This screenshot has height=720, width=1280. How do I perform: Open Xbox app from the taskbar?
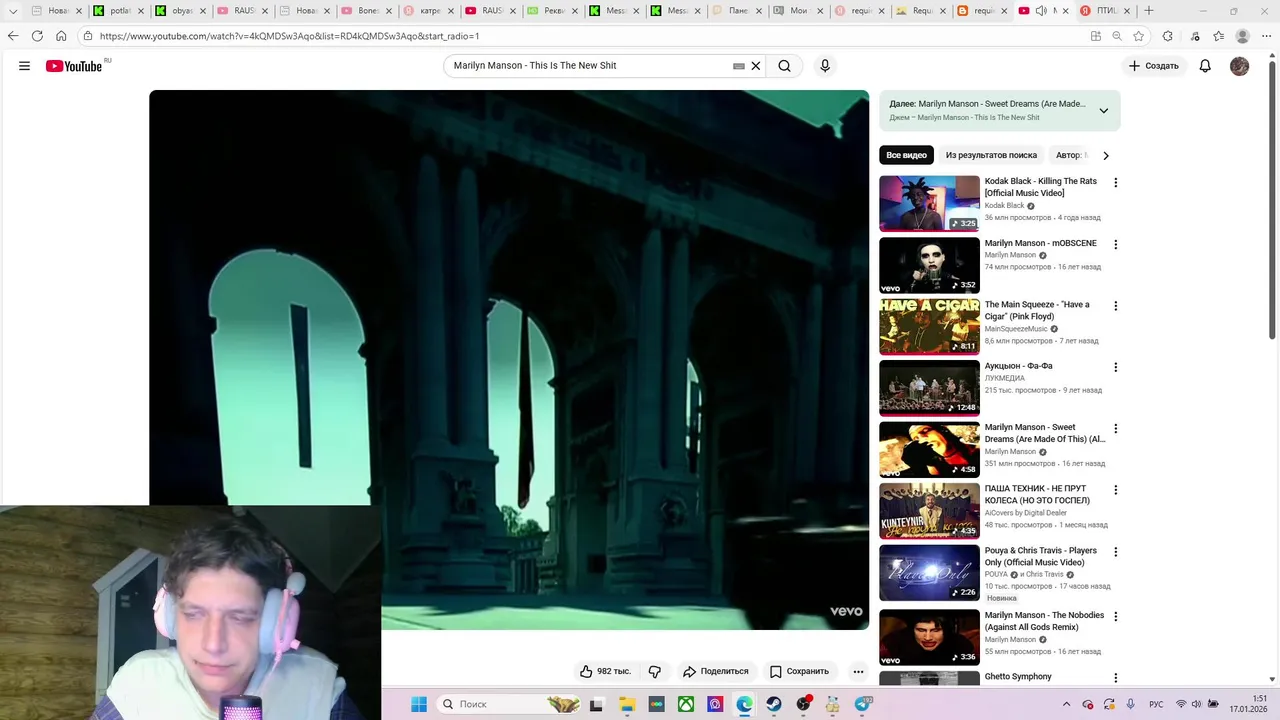pos(686,704)
